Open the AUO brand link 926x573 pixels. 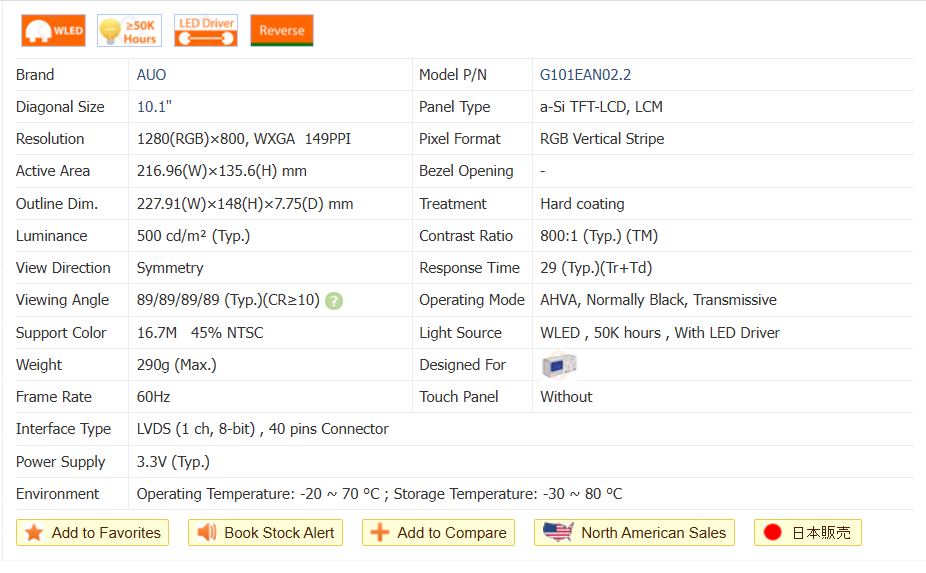coord(152,75)
